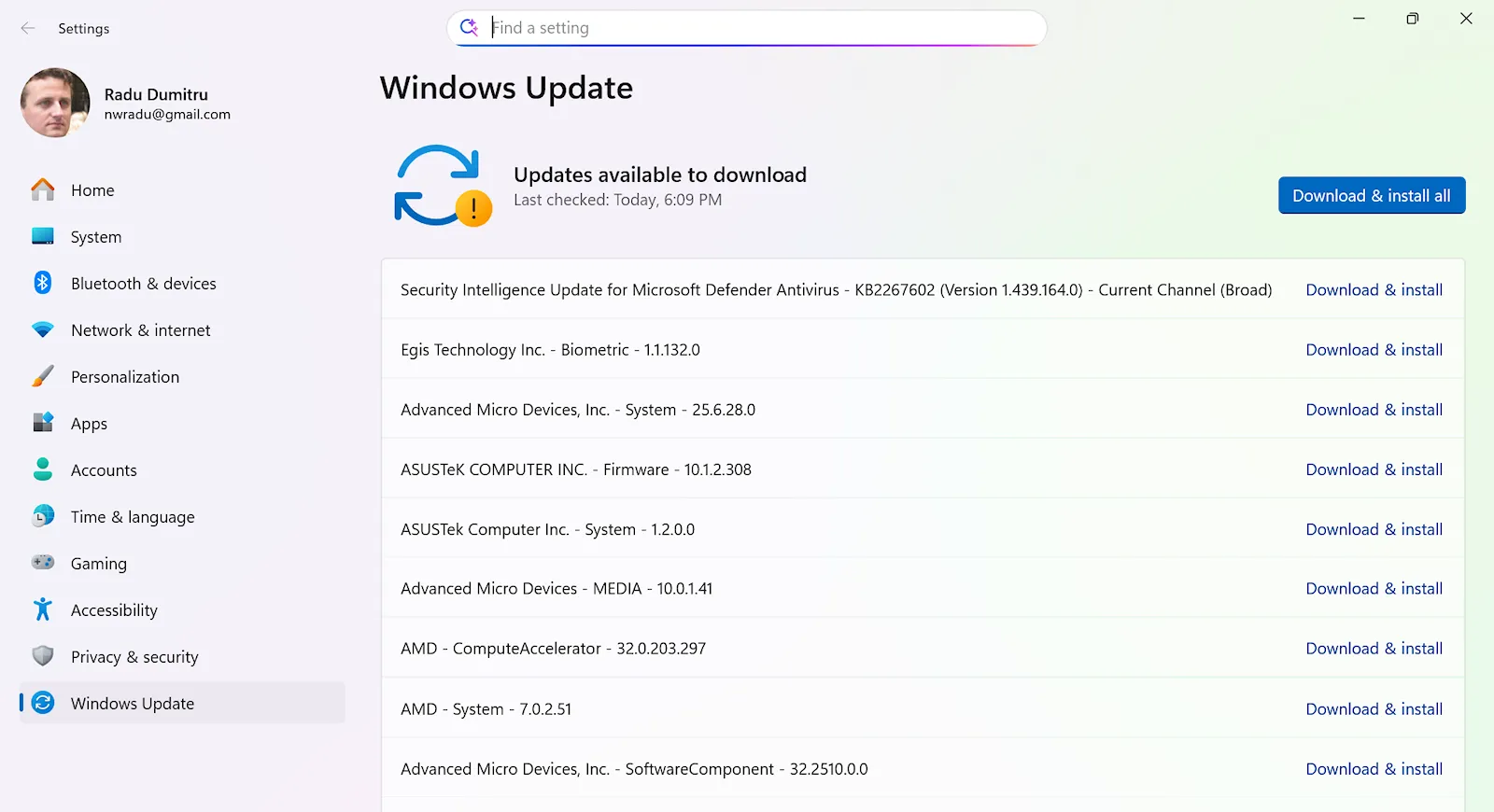Click the Personalization paintbrush icon
The height and width of the screenshot is (812, 1494).
[x=43, y=376]
